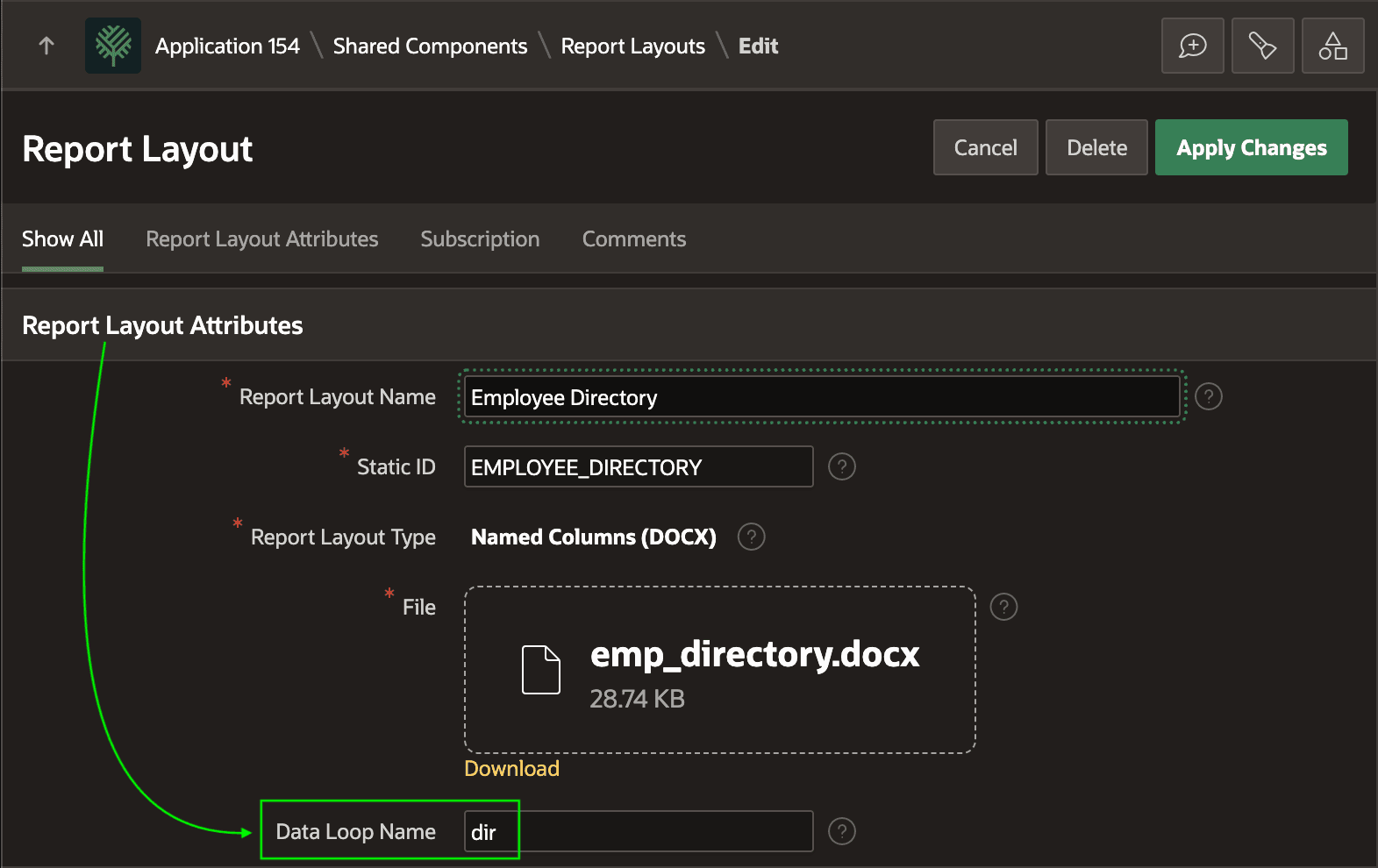
Task: Go to Application 154 breadcrumb
Action: pyautogui.click(x=227, y=46)
